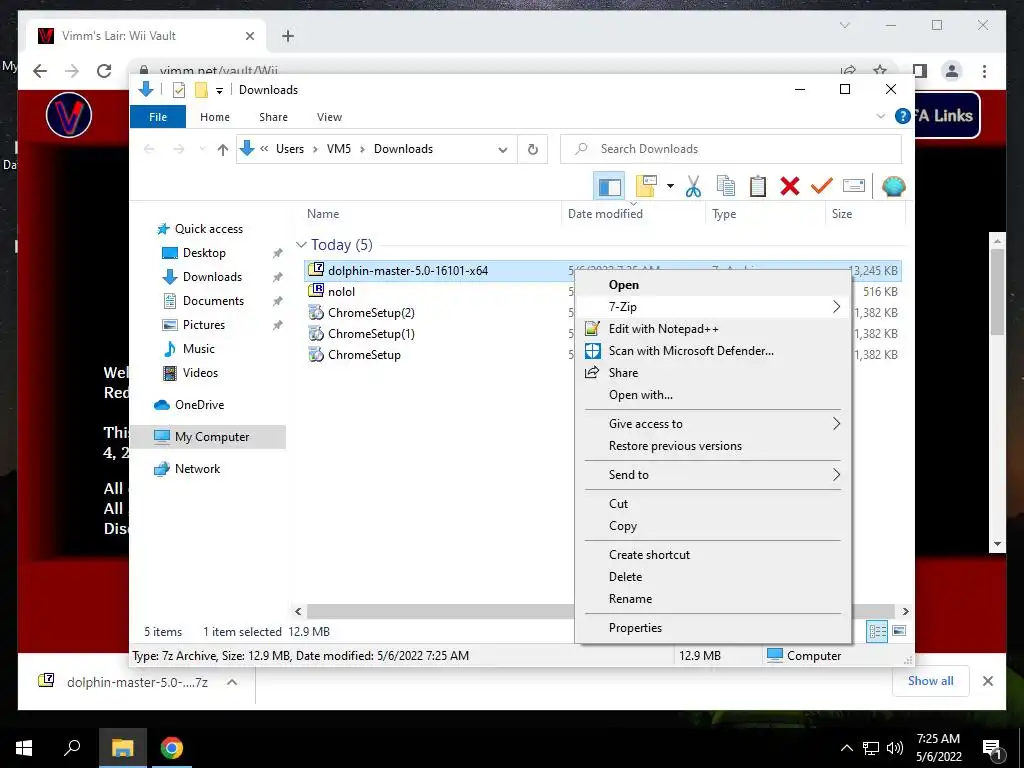Choose Open from the context menu
The width and height of the screenshot is (1024, 768).
[714, 285]
